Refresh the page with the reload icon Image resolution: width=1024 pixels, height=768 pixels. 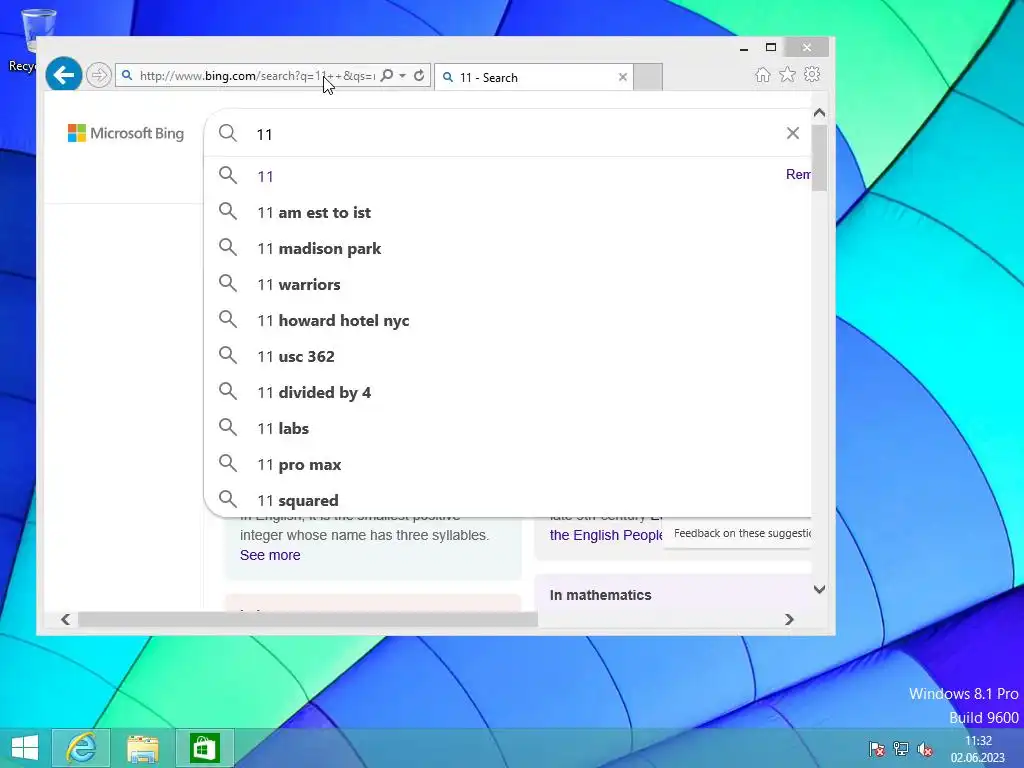(419, 76)
